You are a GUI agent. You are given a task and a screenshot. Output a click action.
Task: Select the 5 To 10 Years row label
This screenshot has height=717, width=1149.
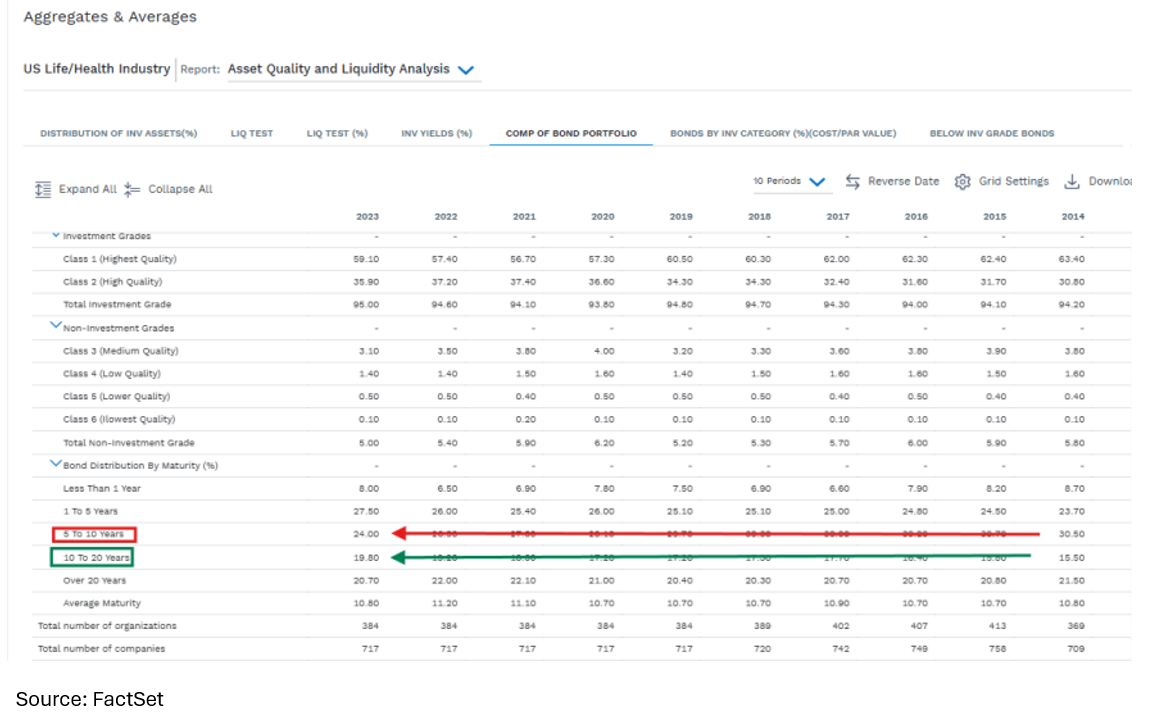point(94,534)
